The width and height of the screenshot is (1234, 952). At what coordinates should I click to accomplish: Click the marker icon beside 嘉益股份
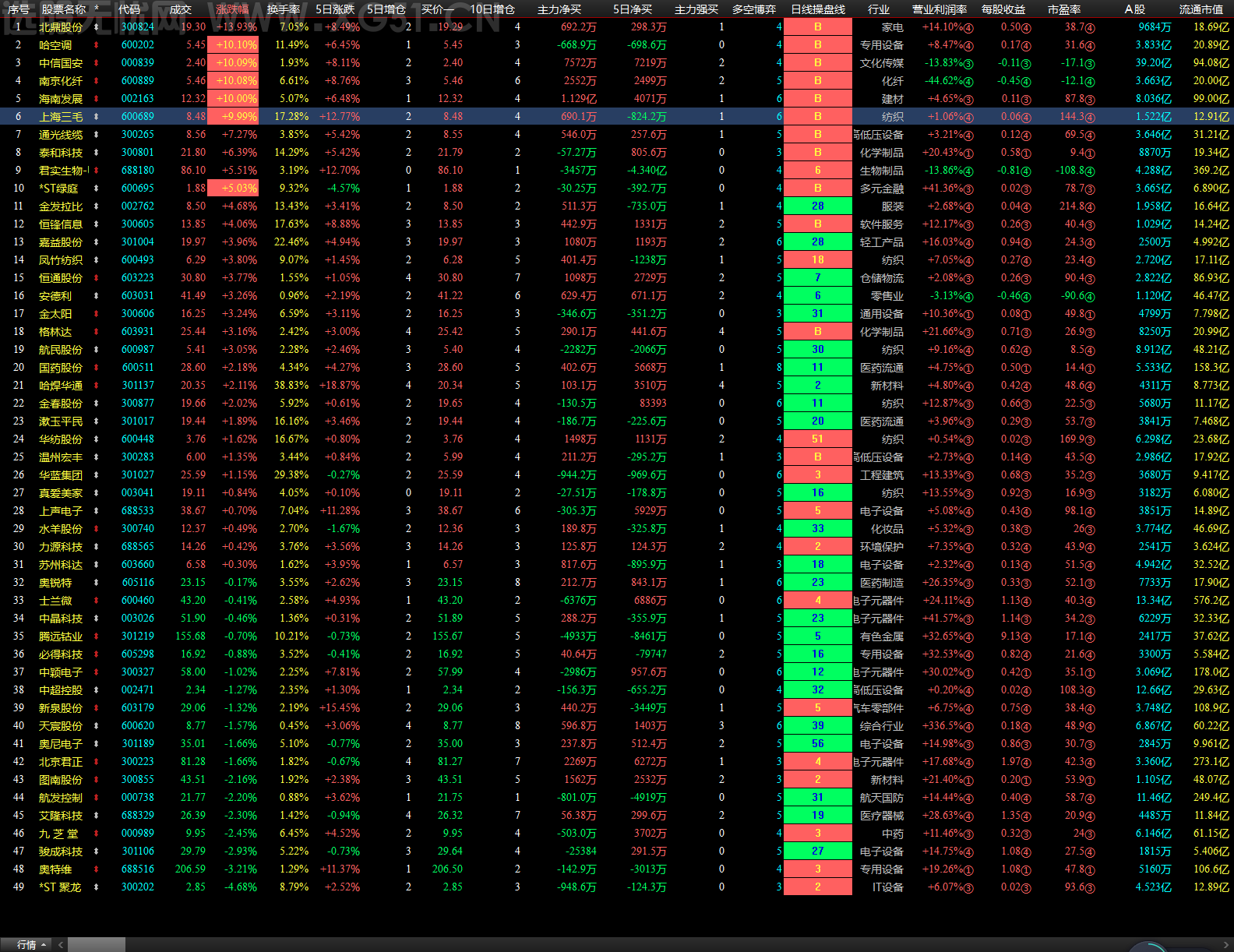tap(97, 242)
